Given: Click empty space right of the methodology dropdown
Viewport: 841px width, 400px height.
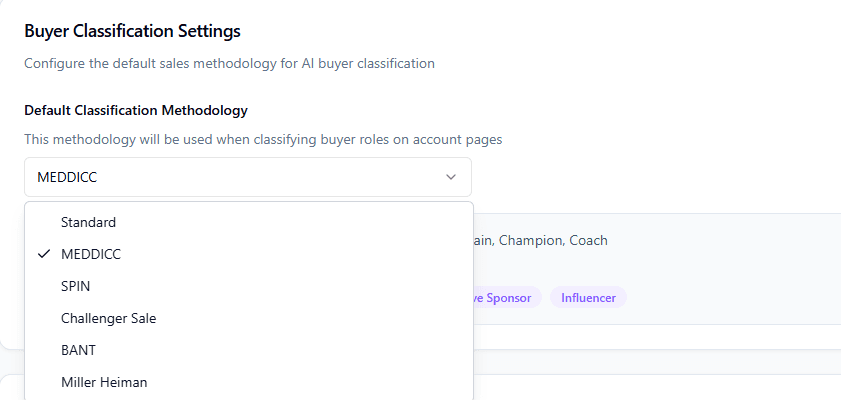Looking at the screenshot, I should click(650, 177).
